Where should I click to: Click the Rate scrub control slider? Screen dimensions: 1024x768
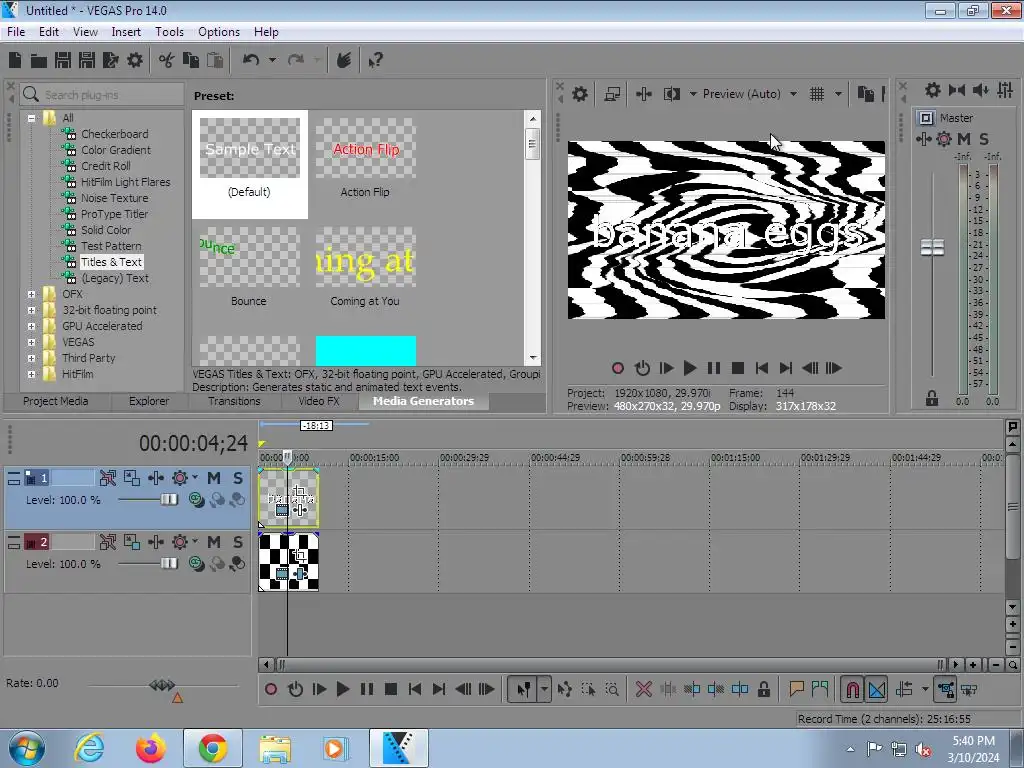(x=162, y=685)
